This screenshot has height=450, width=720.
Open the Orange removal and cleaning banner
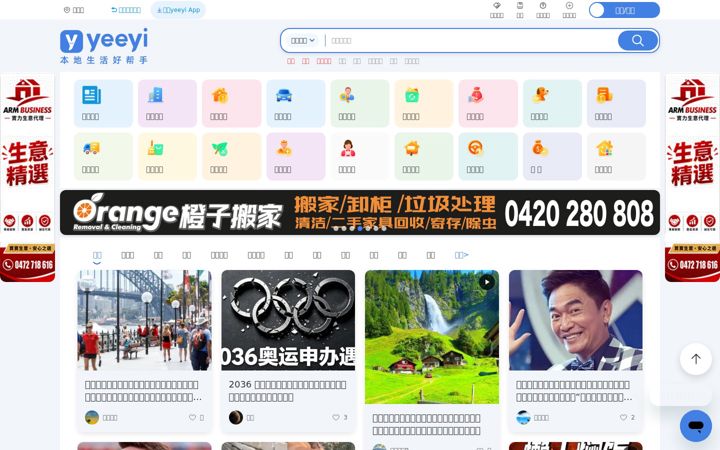(x=360, y=213)
